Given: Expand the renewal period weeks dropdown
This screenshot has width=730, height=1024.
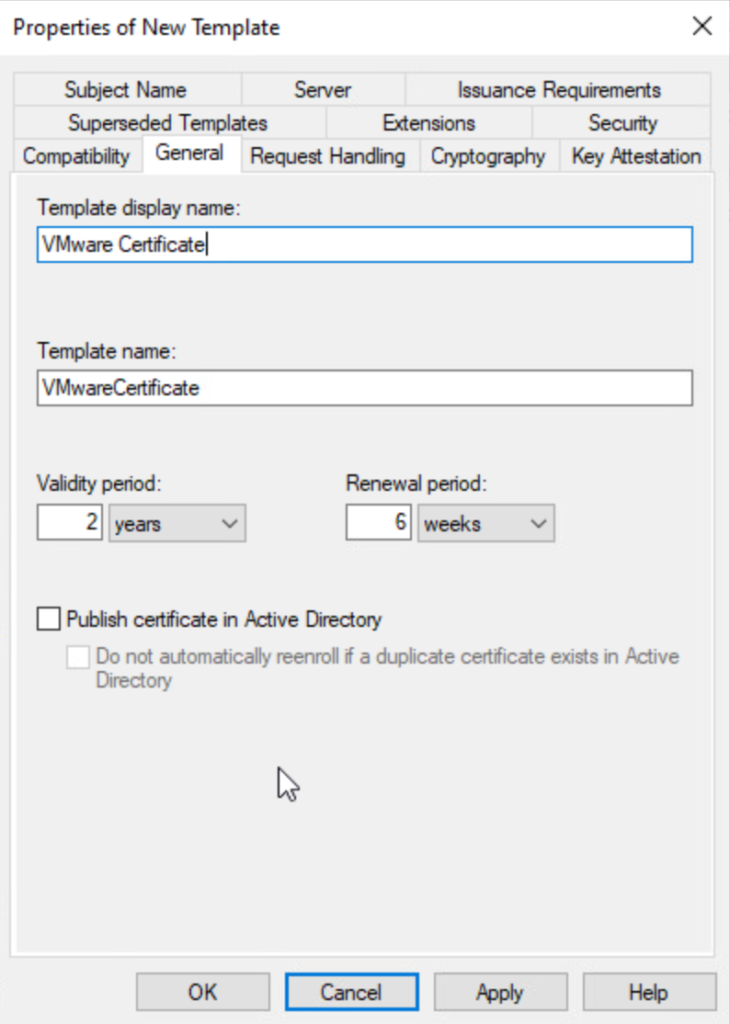Looking at the screenshot, I should point(486,523).
